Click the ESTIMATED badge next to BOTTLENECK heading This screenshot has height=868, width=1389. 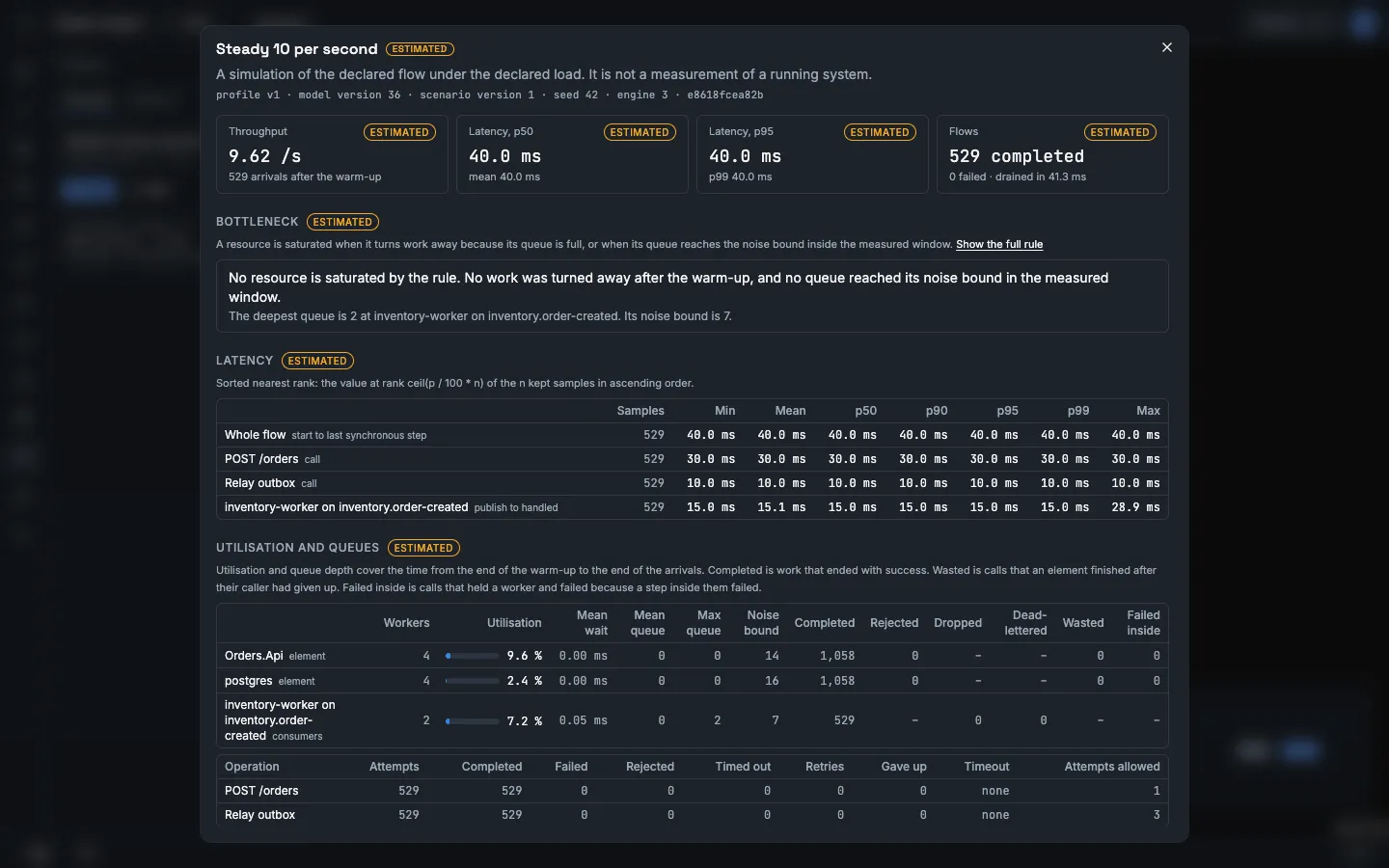(342, 222)
